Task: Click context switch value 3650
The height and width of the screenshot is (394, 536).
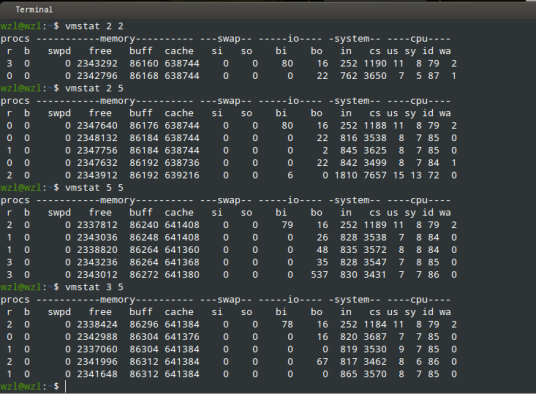Action: pos(375,76)
